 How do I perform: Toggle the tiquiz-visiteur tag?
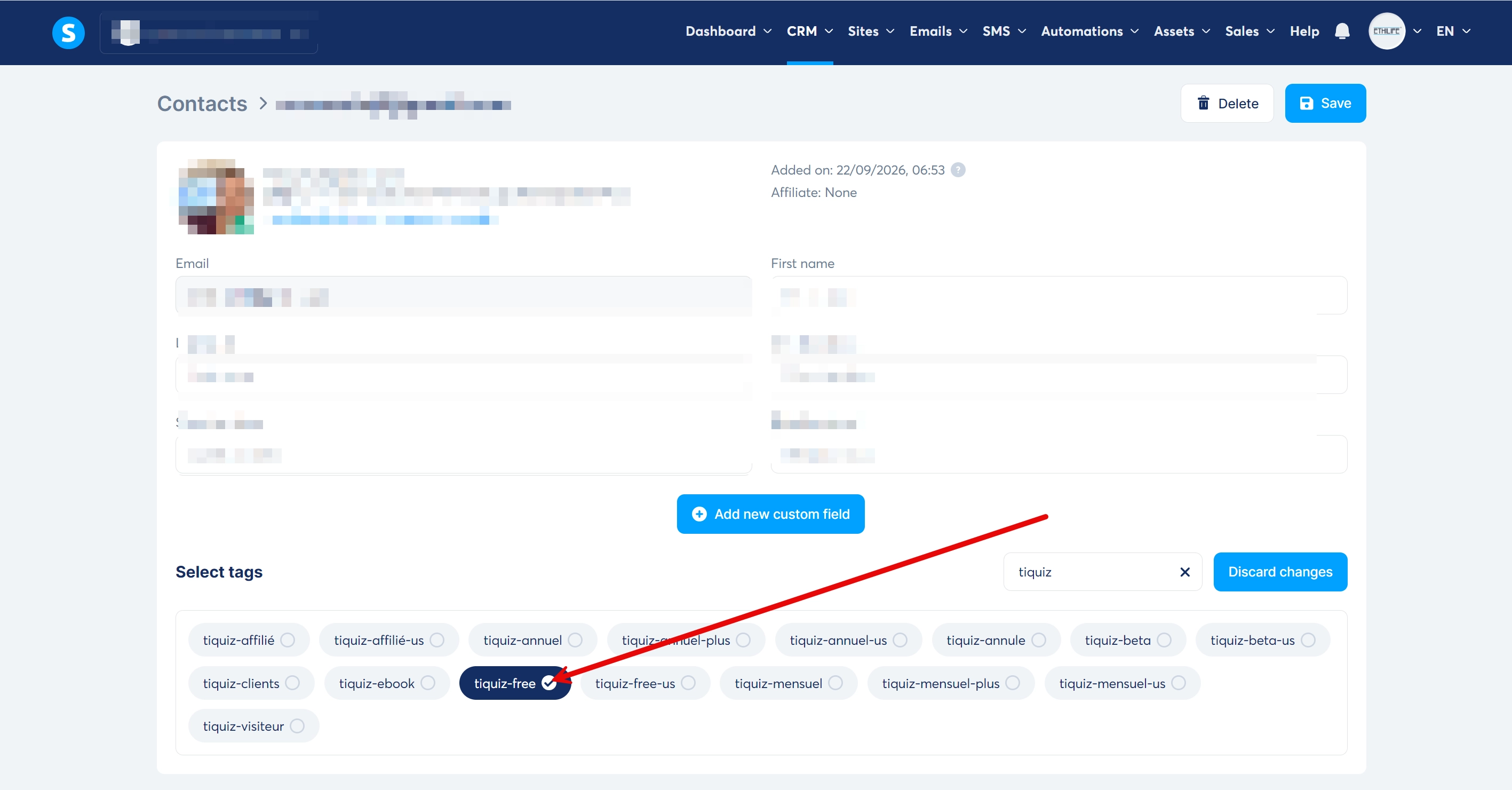pyautogui.click(x=253, y=725)
